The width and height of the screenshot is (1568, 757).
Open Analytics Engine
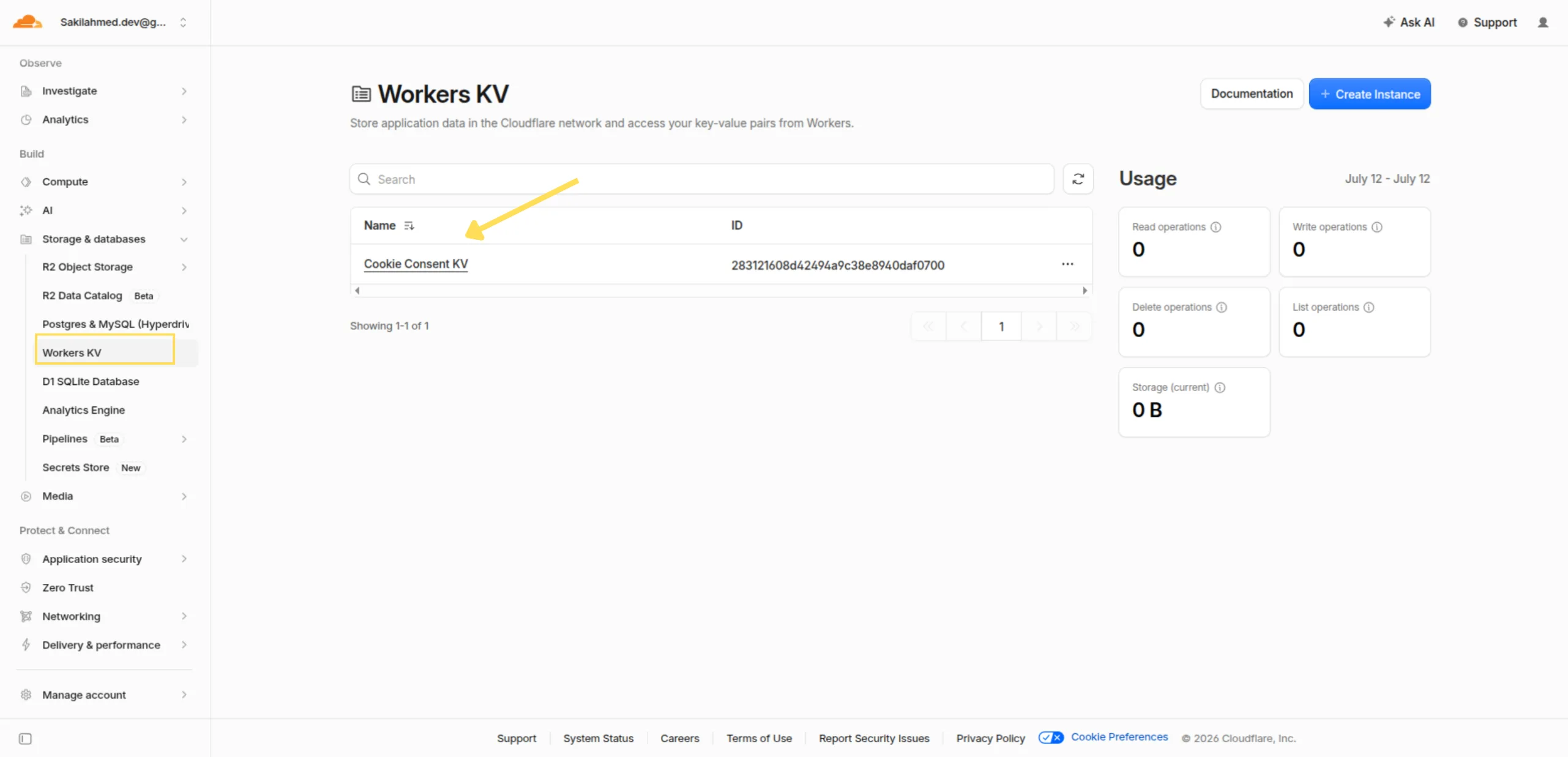pyautogui.click(x=83, y=410)
